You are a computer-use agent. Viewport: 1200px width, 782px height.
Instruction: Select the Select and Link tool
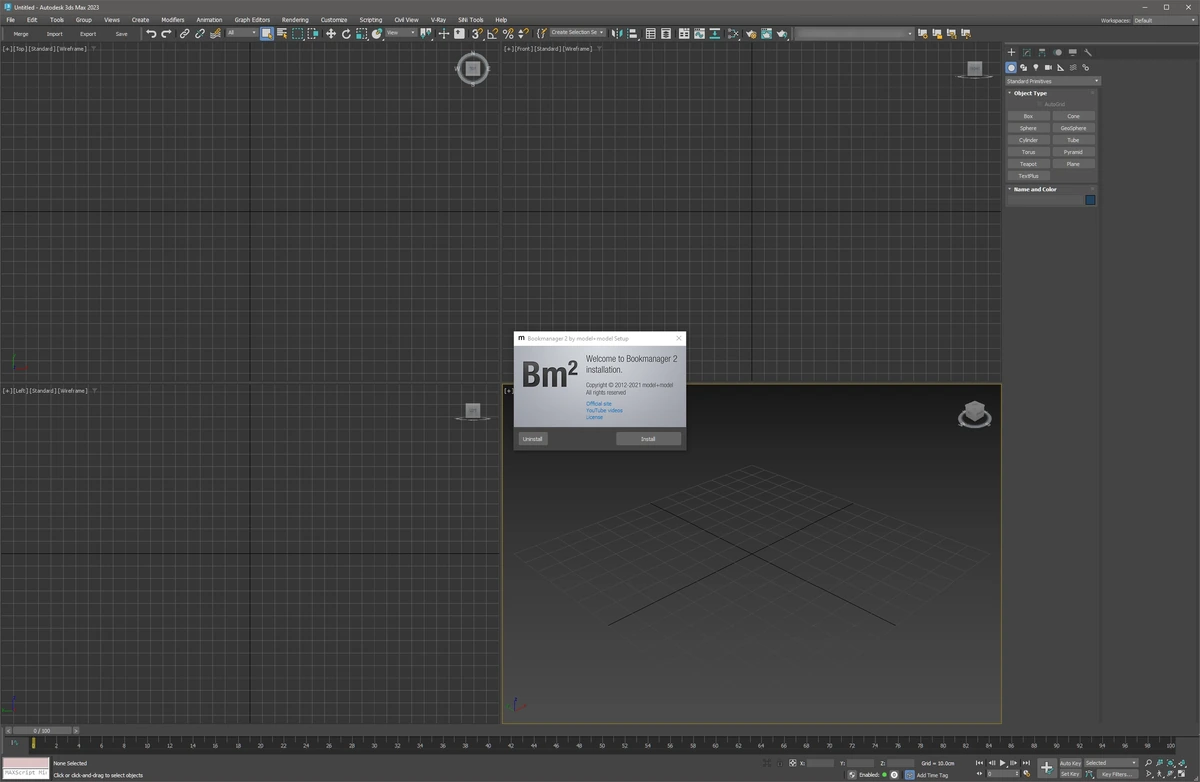point(184,33)
